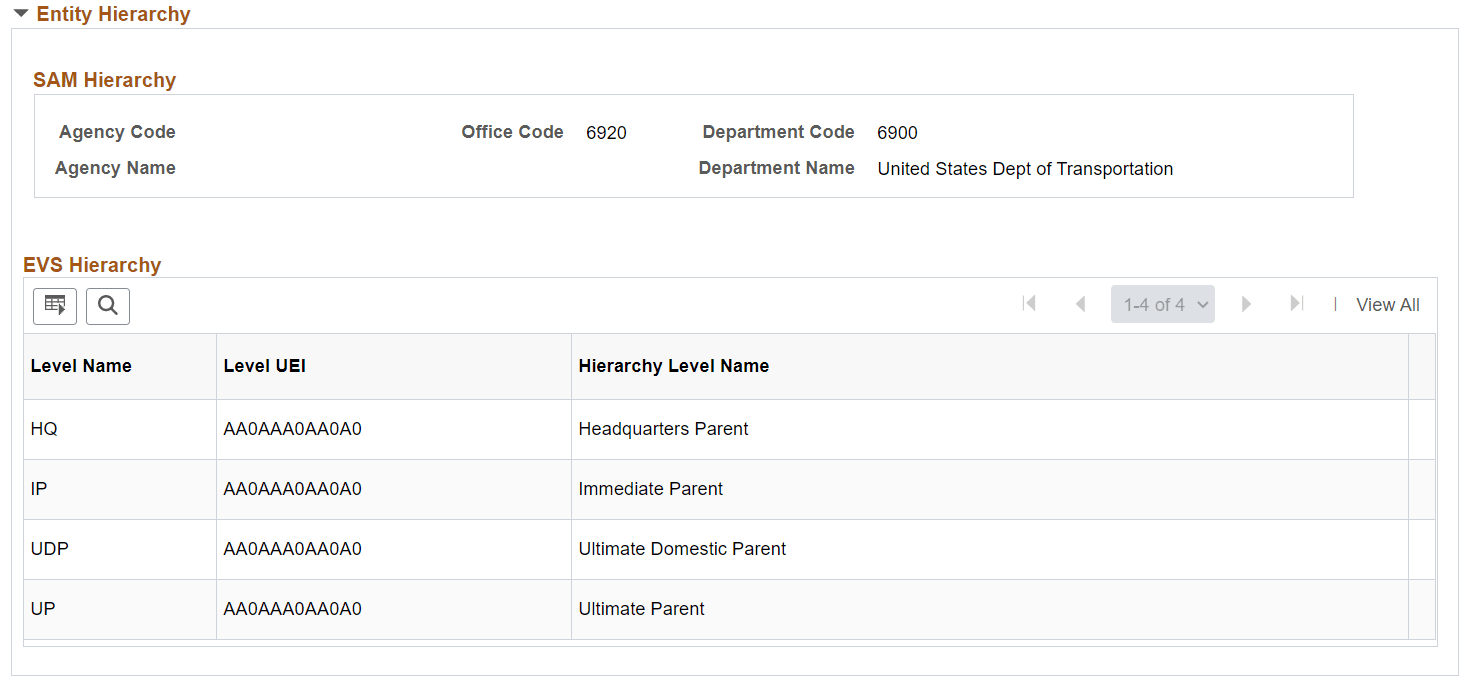
Task: Sort by Level Name column header
Action: [x=81, y=366]
